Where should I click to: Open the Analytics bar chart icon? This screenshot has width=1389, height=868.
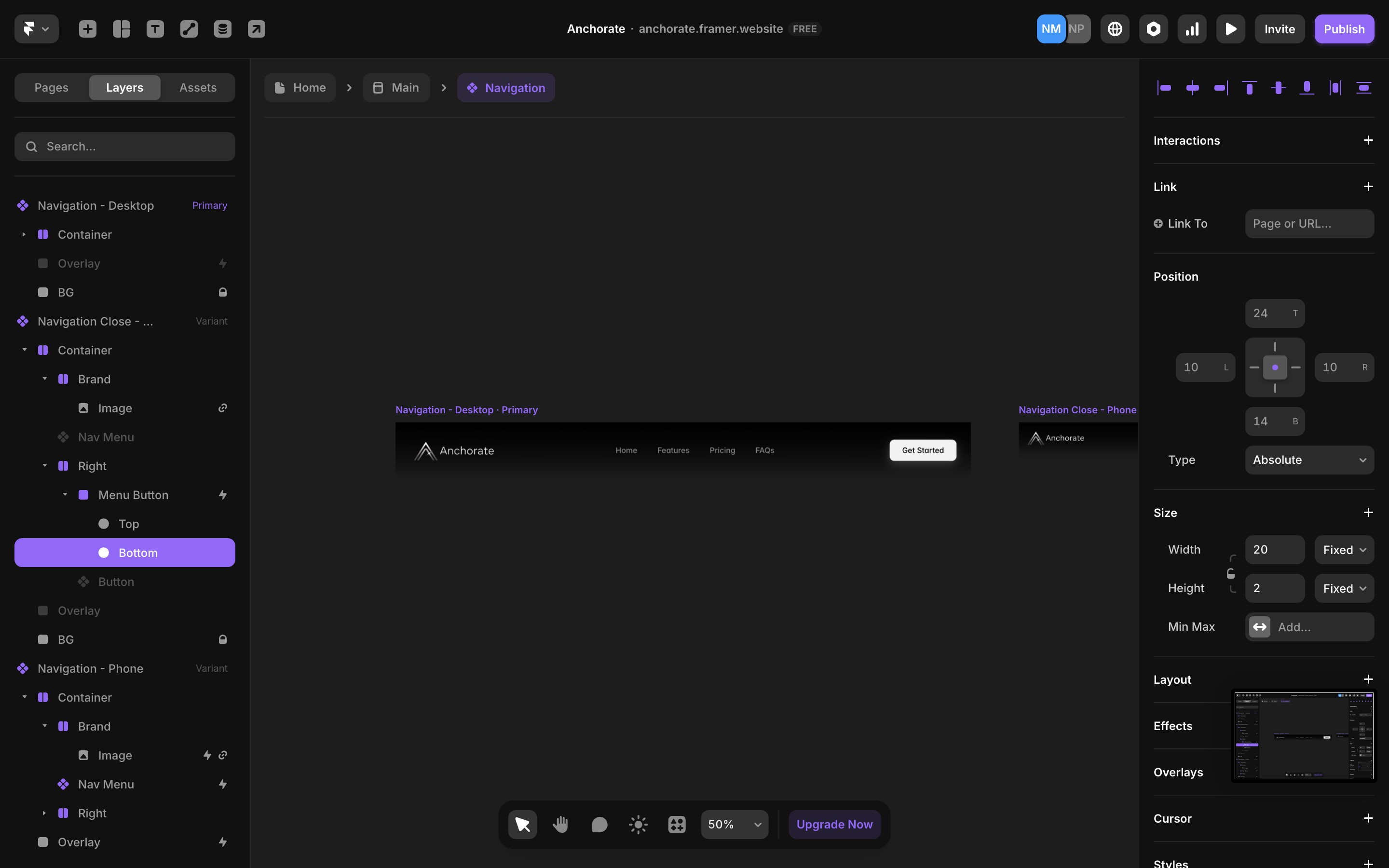click(x=1192, y=29)
